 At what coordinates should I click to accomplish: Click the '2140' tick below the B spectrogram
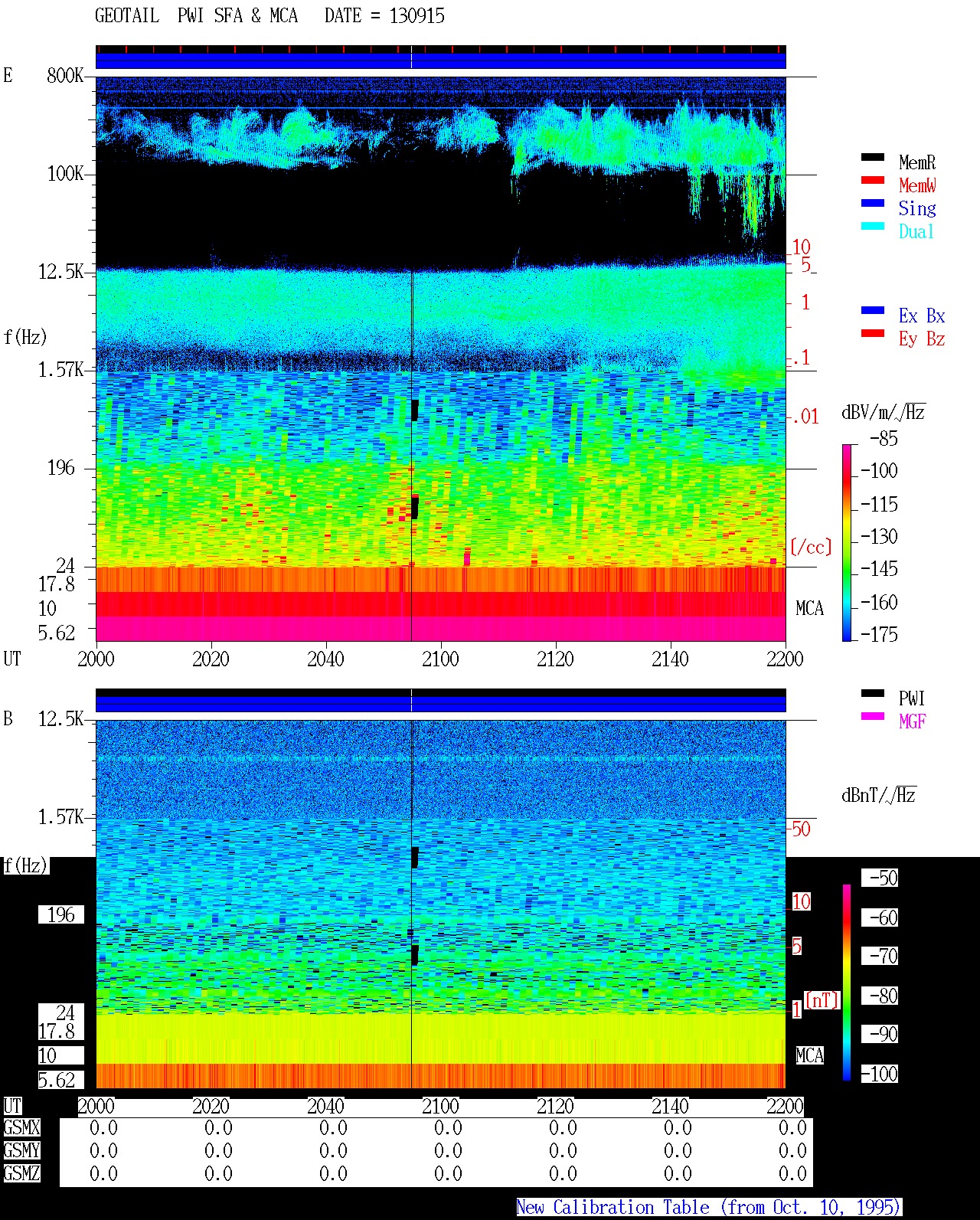pos(670,1107)
